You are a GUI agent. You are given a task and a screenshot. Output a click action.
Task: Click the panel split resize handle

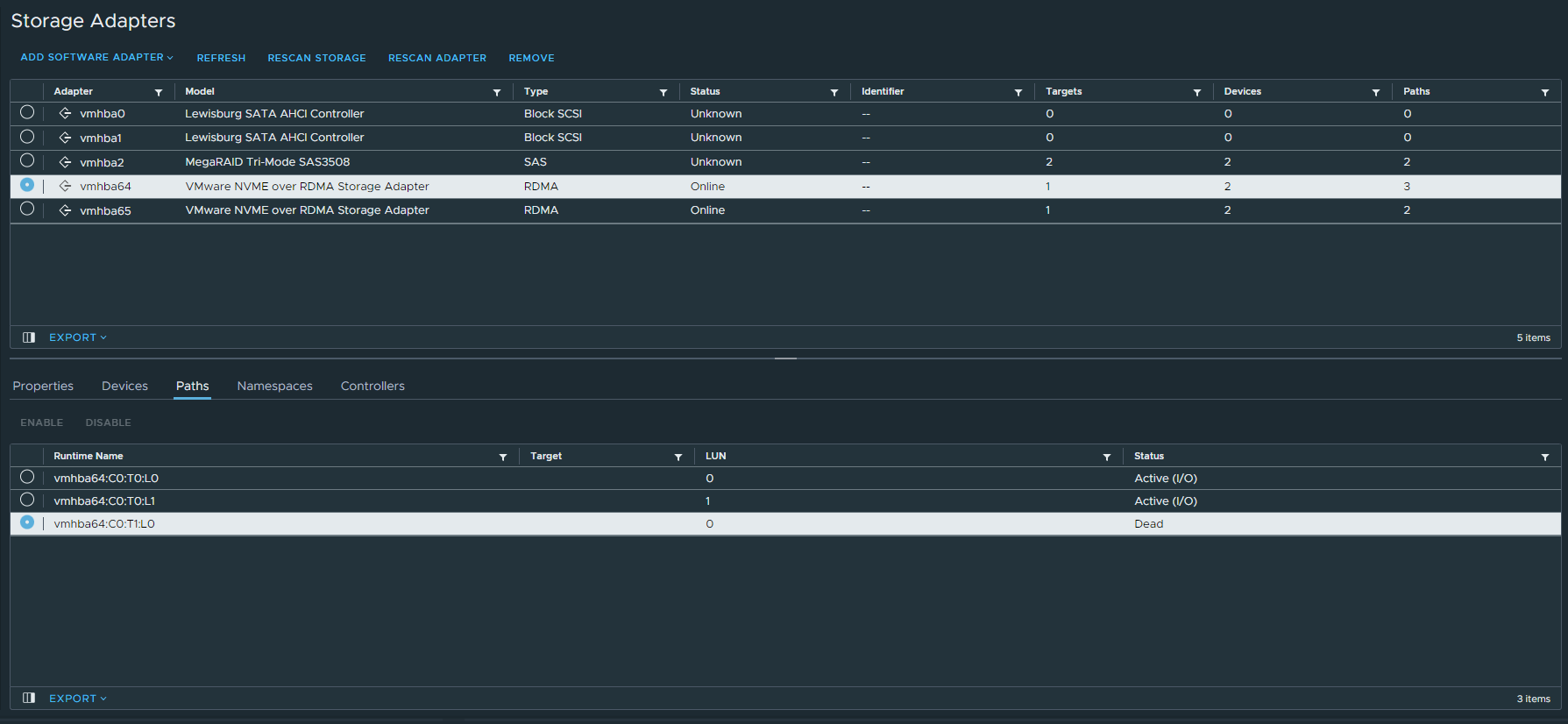point(785,358)
